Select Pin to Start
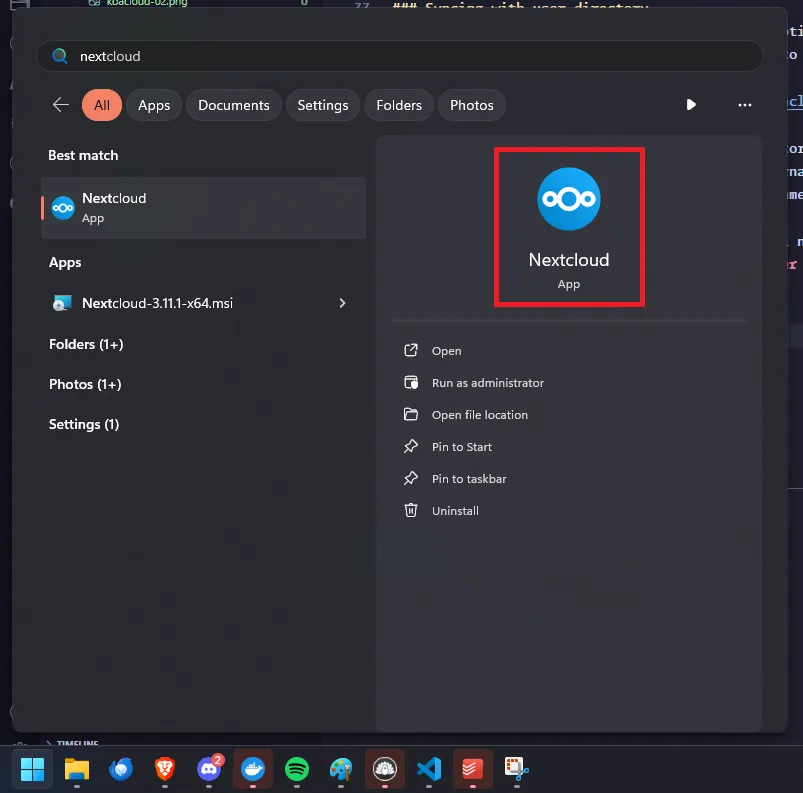Viewport: 803px width, 793px height. tap(461, 447)
